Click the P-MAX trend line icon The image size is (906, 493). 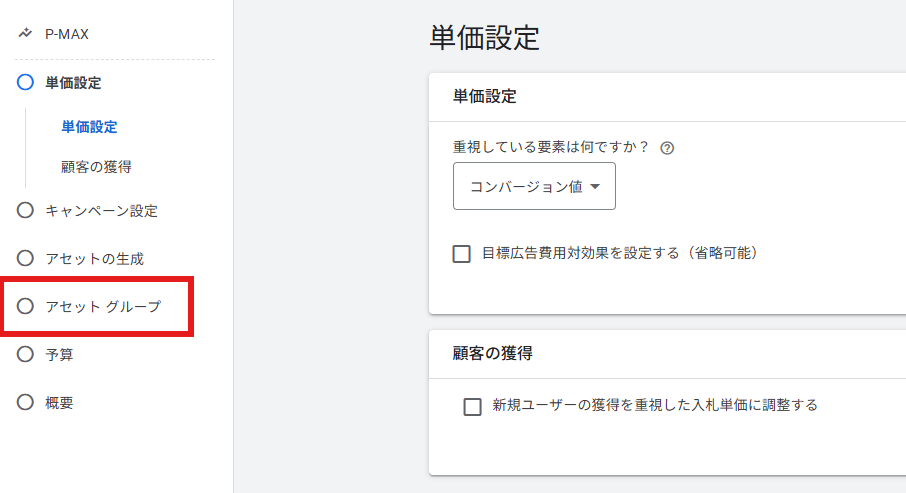[x=26, y=34]
